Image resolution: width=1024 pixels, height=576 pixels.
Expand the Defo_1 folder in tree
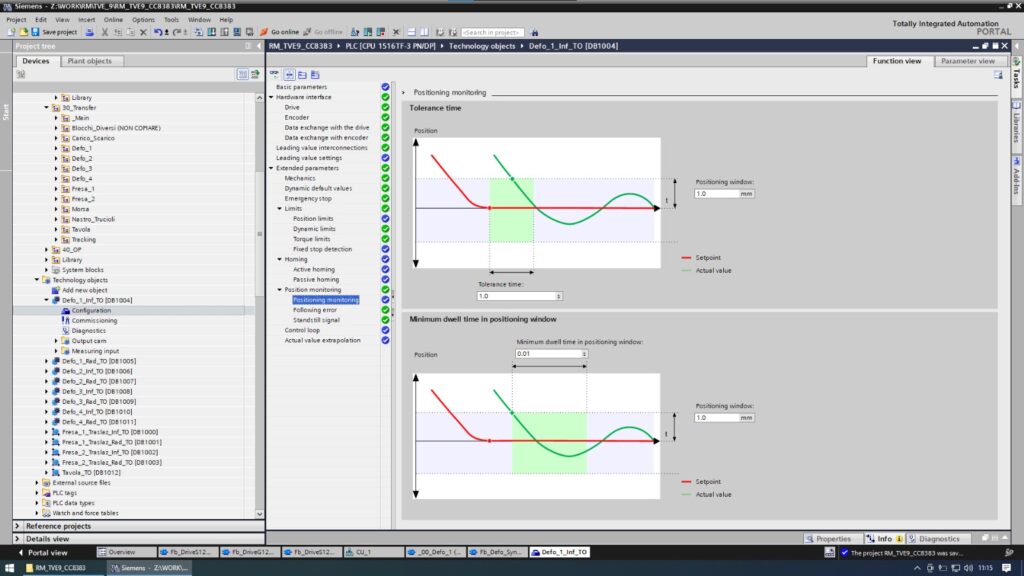click(x=56, y=148)
